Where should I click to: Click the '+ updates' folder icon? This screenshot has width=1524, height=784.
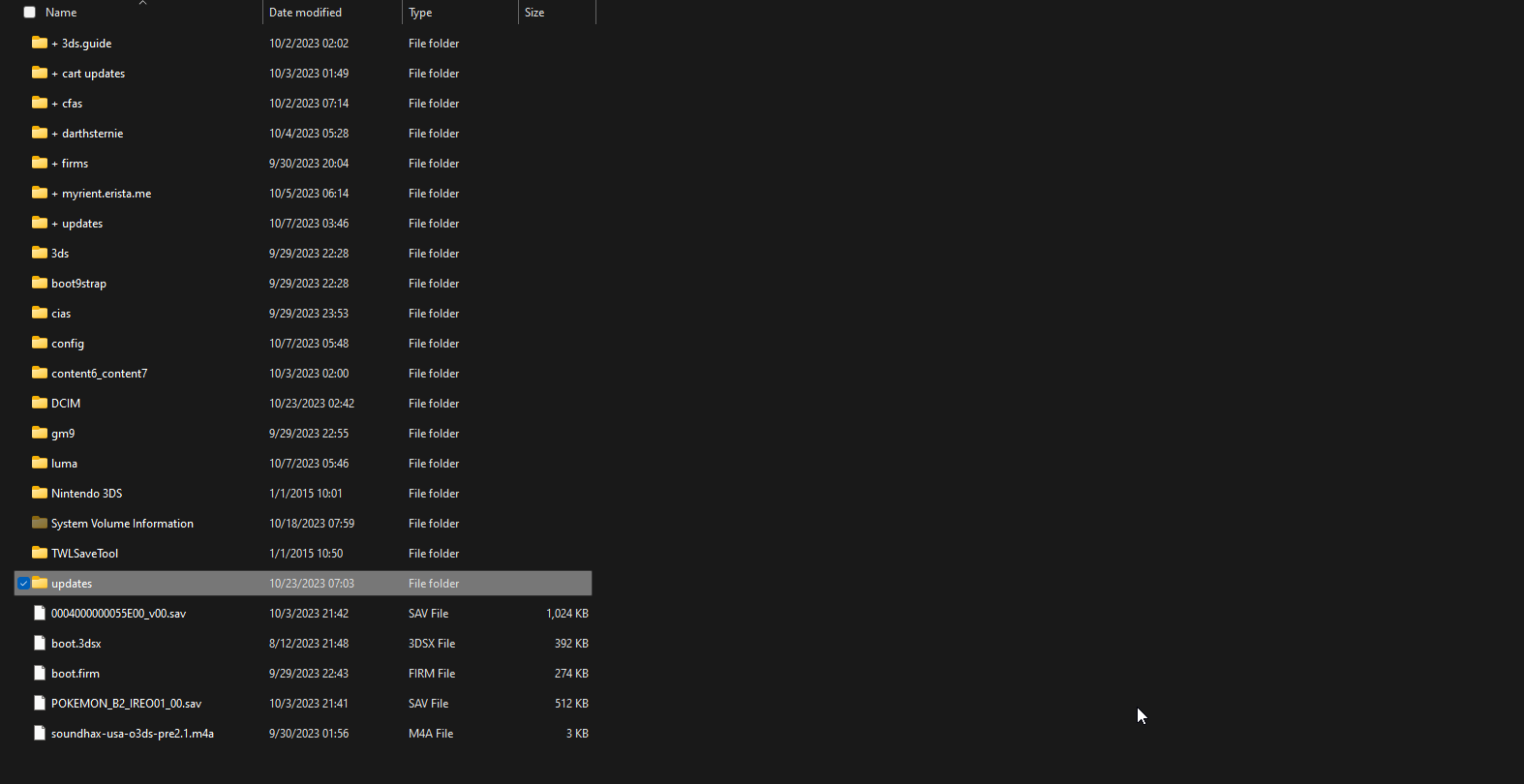(x=40, y=223)
